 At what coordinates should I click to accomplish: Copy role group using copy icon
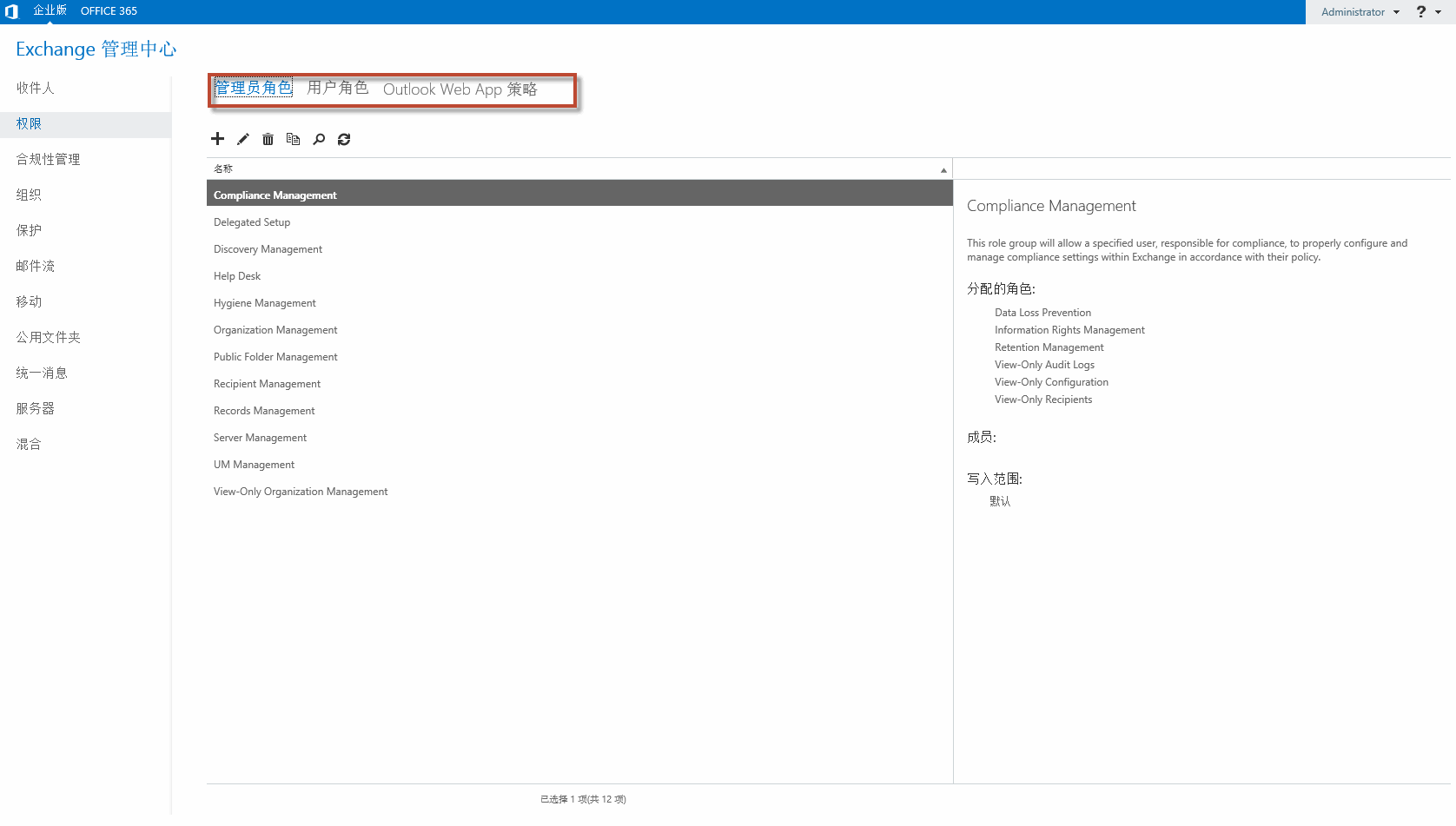pyautogui.click(x=294, y=139)
